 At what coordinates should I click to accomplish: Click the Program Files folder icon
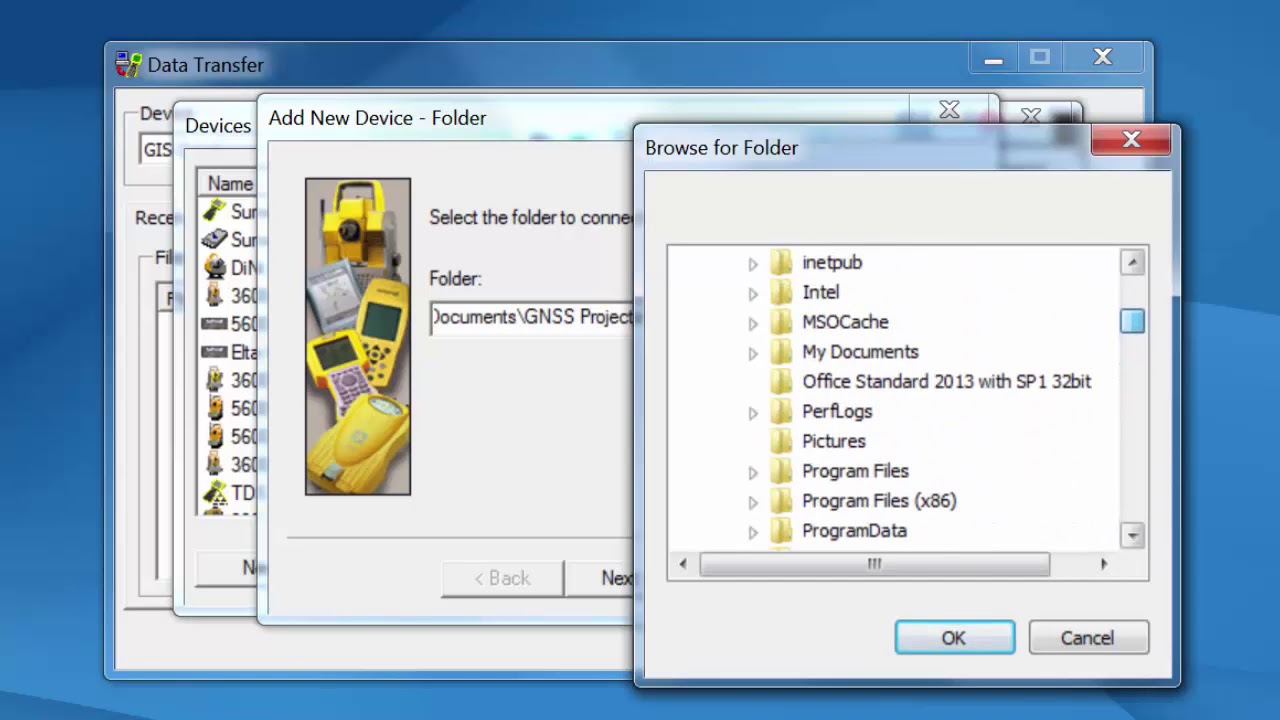[781, 471]
